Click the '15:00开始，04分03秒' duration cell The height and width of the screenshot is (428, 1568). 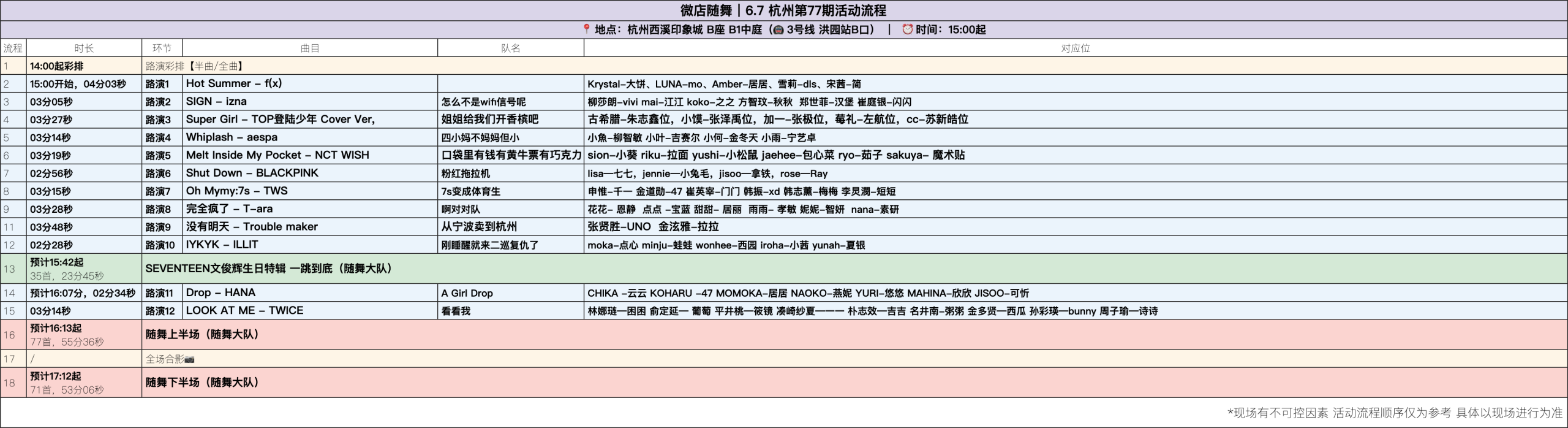coord(84,83)
